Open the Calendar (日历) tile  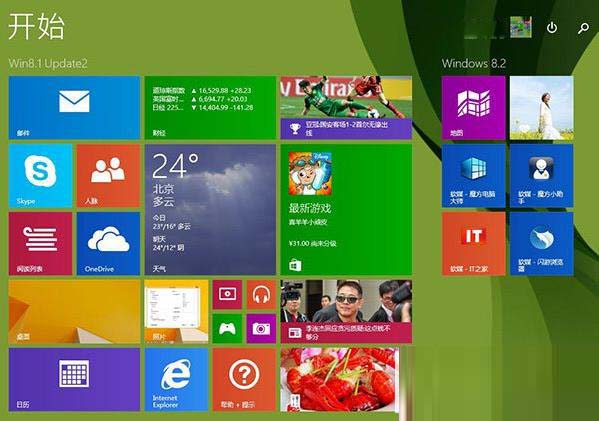click(74, 379)
